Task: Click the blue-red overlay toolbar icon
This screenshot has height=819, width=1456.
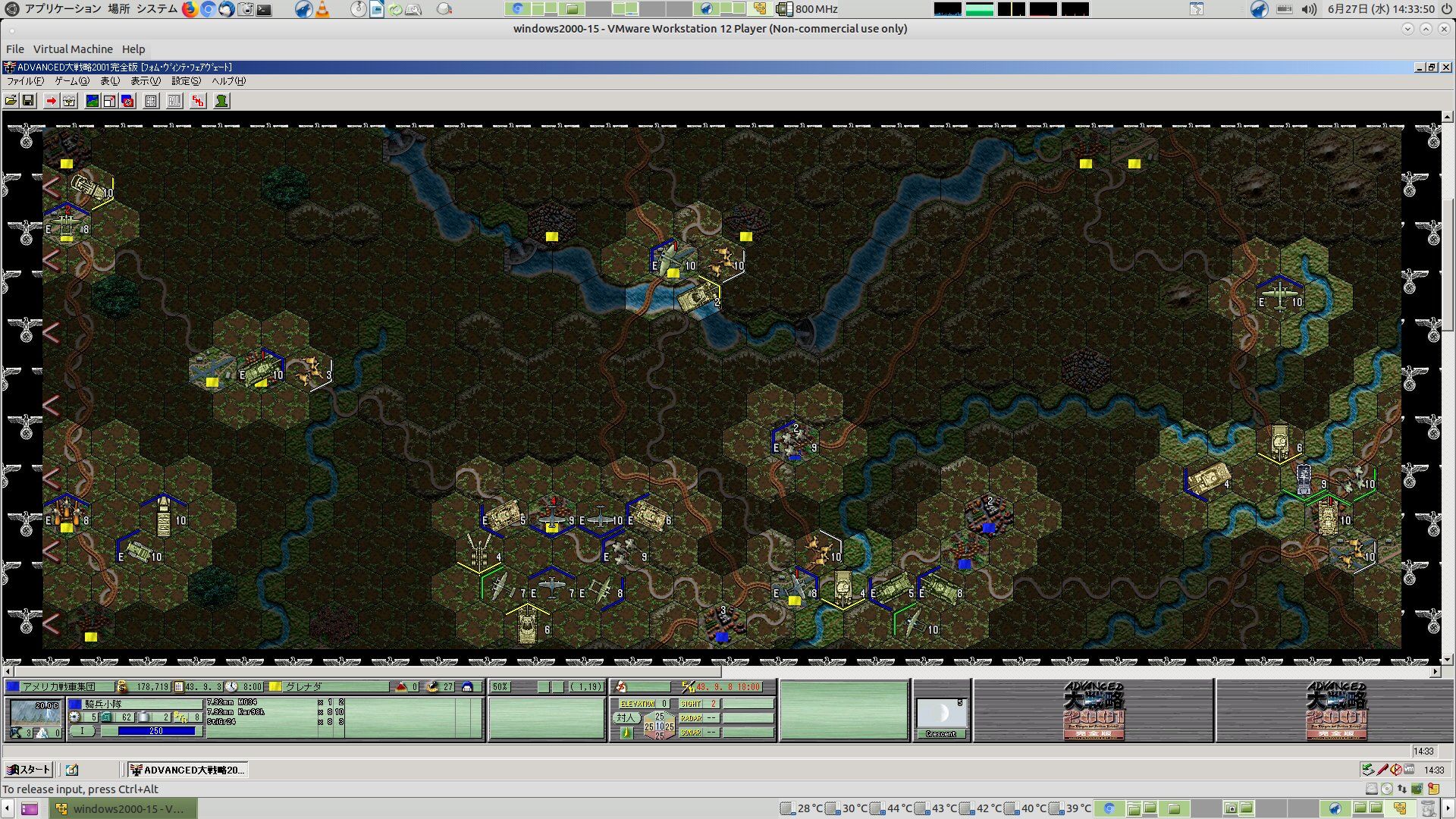Action: [x=127, y=101]
